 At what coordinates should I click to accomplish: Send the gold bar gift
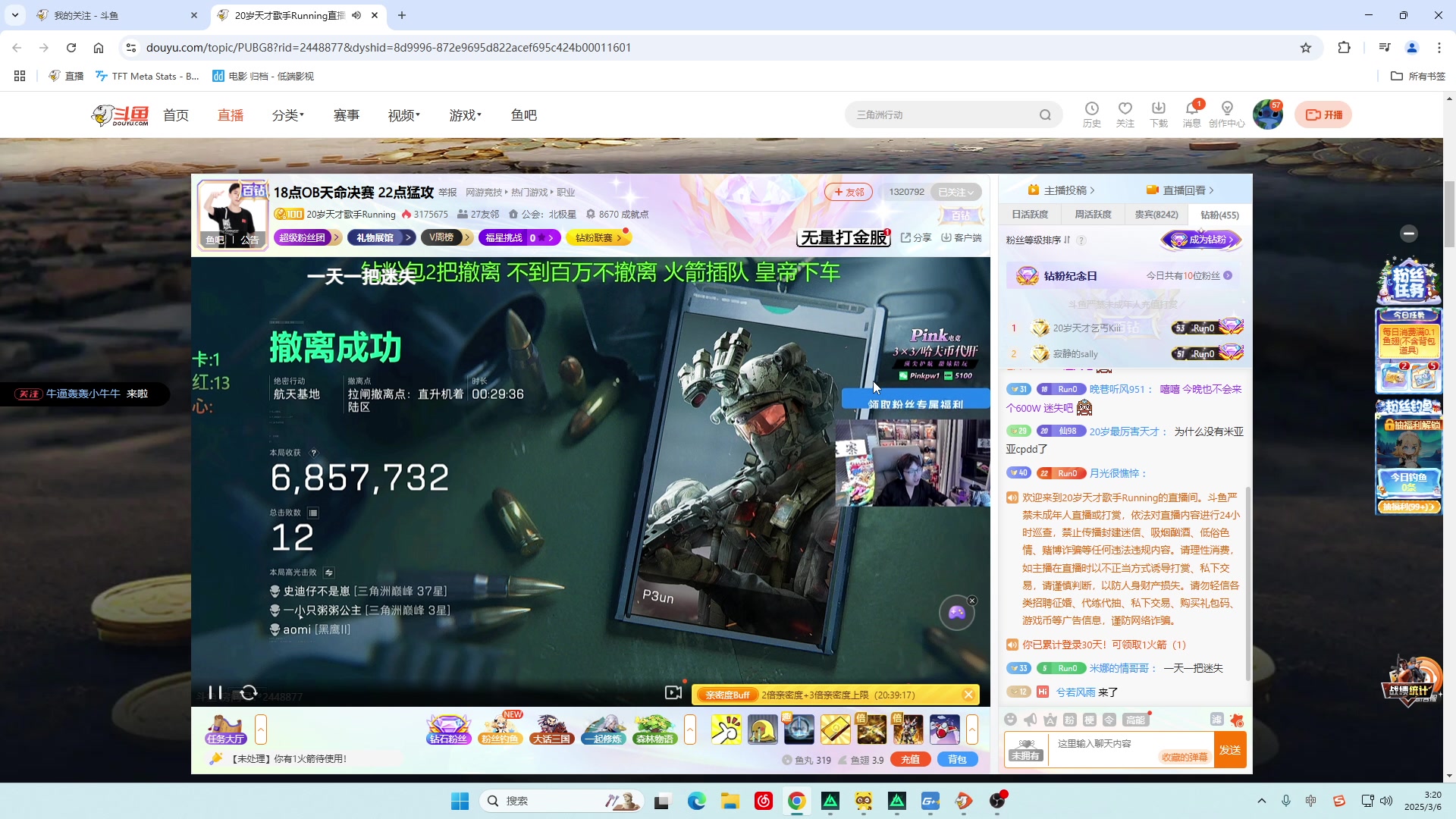pyautogui.click(x=835, y=730)
